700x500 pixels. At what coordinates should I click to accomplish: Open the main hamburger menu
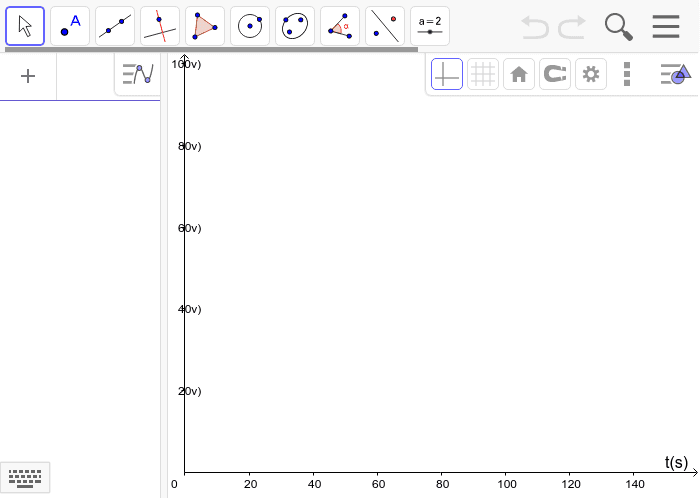click(666, 26)
